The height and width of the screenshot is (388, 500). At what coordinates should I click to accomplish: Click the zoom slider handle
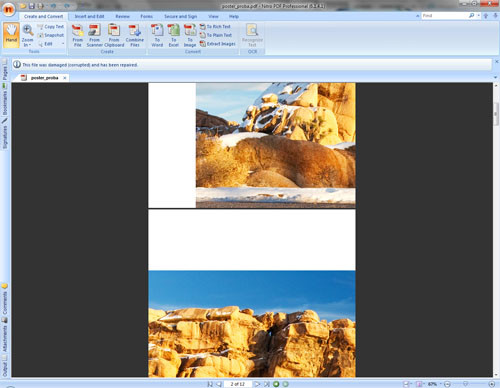466,384
